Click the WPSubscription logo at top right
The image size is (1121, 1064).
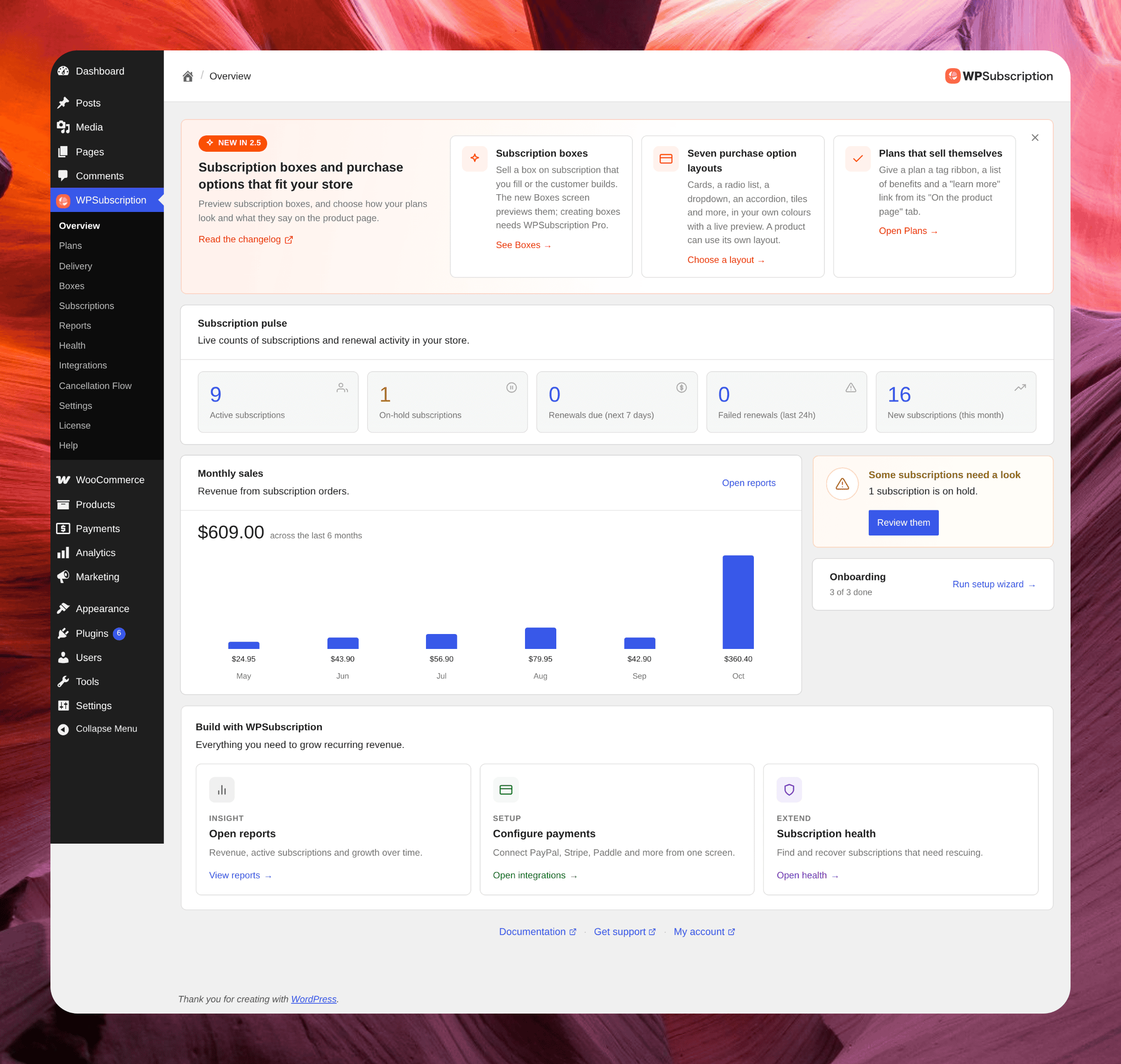999,76
